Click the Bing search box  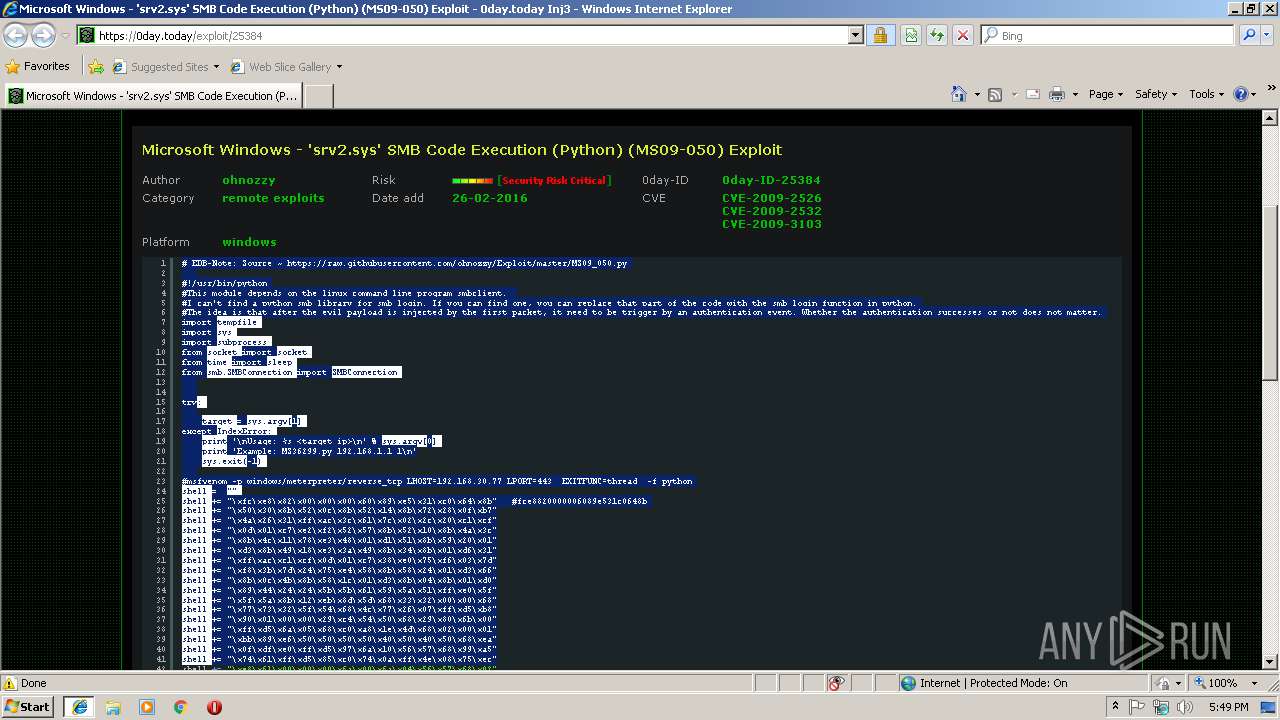pos(1108,35)
